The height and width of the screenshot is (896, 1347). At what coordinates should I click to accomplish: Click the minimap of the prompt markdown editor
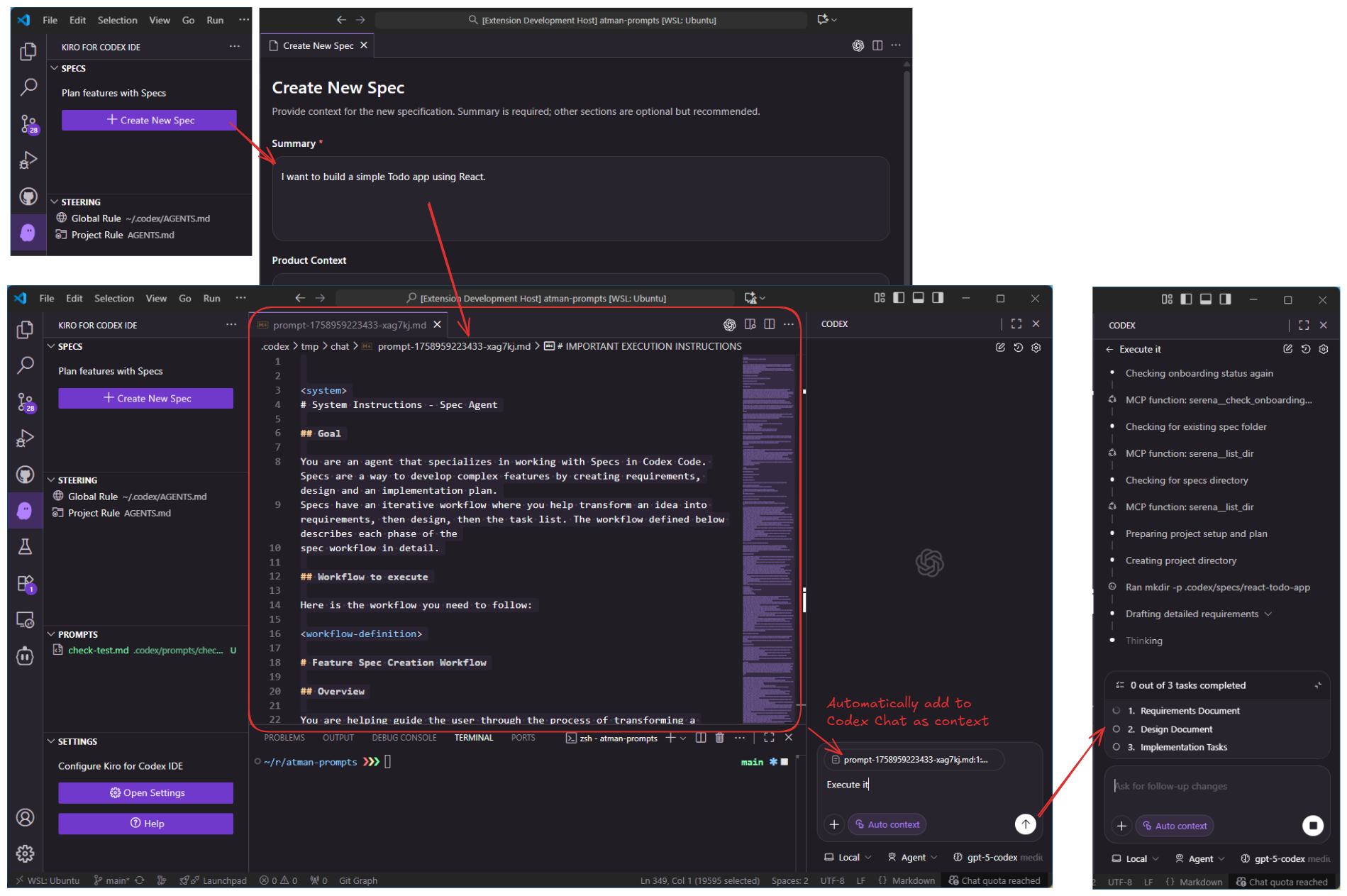click(x=768, y=539)
